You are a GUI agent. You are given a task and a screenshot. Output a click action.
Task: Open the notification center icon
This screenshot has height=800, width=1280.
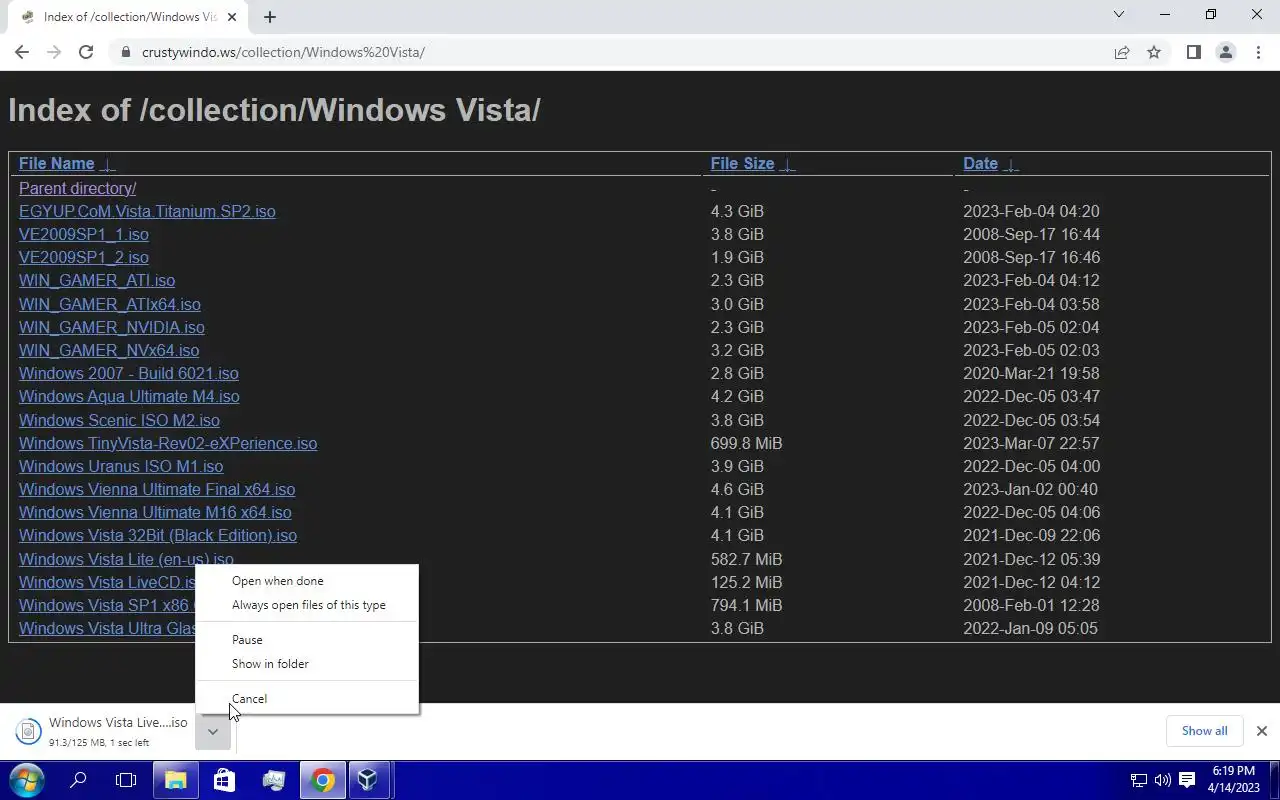coord(1187,780)
